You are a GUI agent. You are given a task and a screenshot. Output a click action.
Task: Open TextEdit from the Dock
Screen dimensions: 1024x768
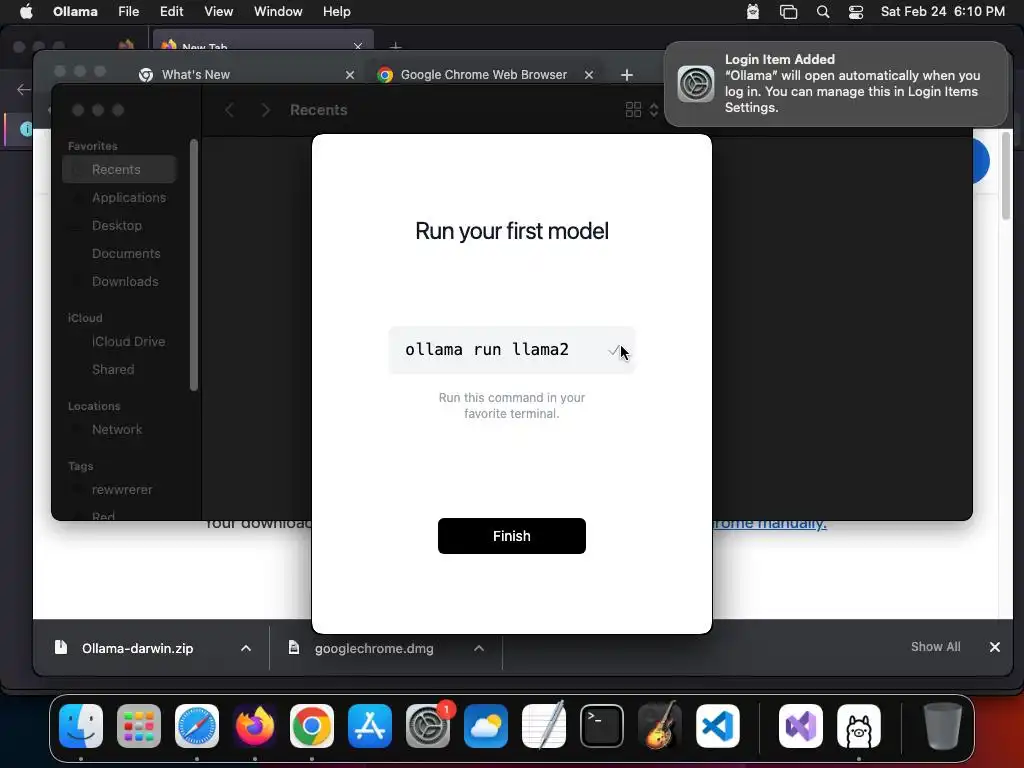click(x=543, y=726)
